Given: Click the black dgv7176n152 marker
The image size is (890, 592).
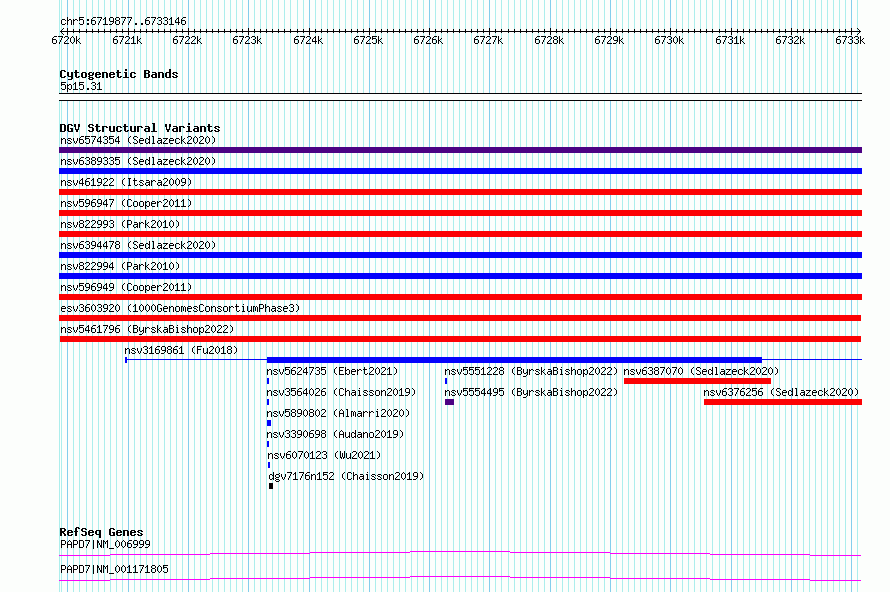Looking at the screenshot, I should (271, 486).
